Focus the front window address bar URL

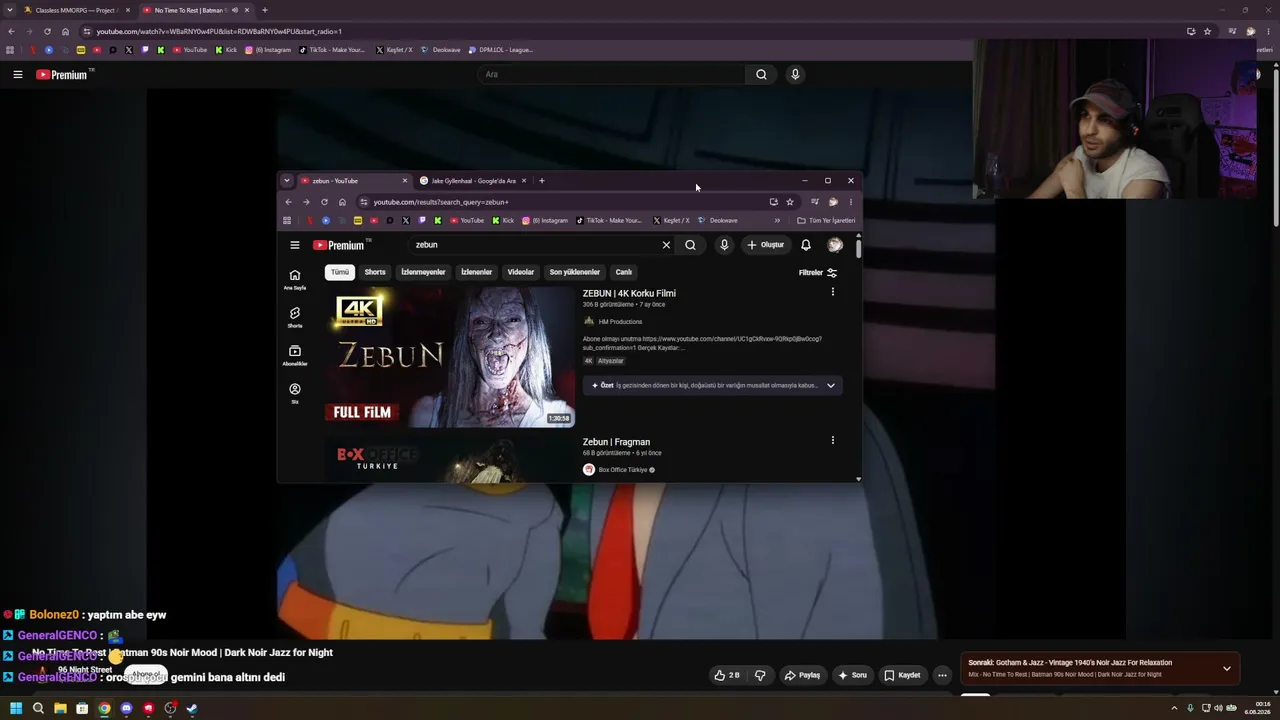[x=441, y=202]
